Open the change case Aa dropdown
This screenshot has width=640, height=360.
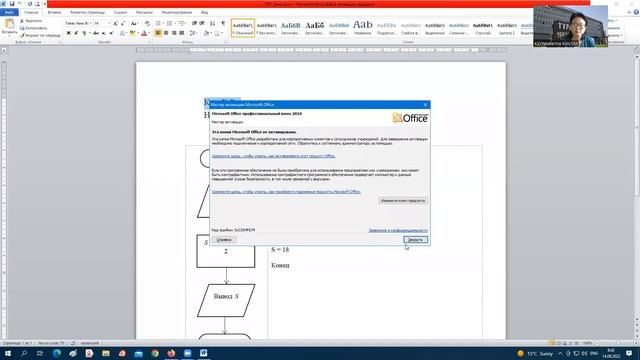[134, 24]
